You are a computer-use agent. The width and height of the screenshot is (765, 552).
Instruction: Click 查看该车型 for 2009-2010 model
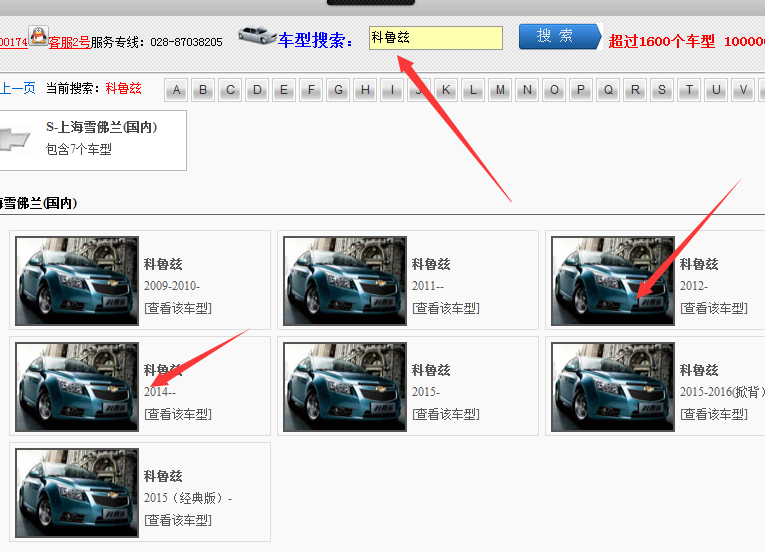pyautogui.click(x=178, y=308)
